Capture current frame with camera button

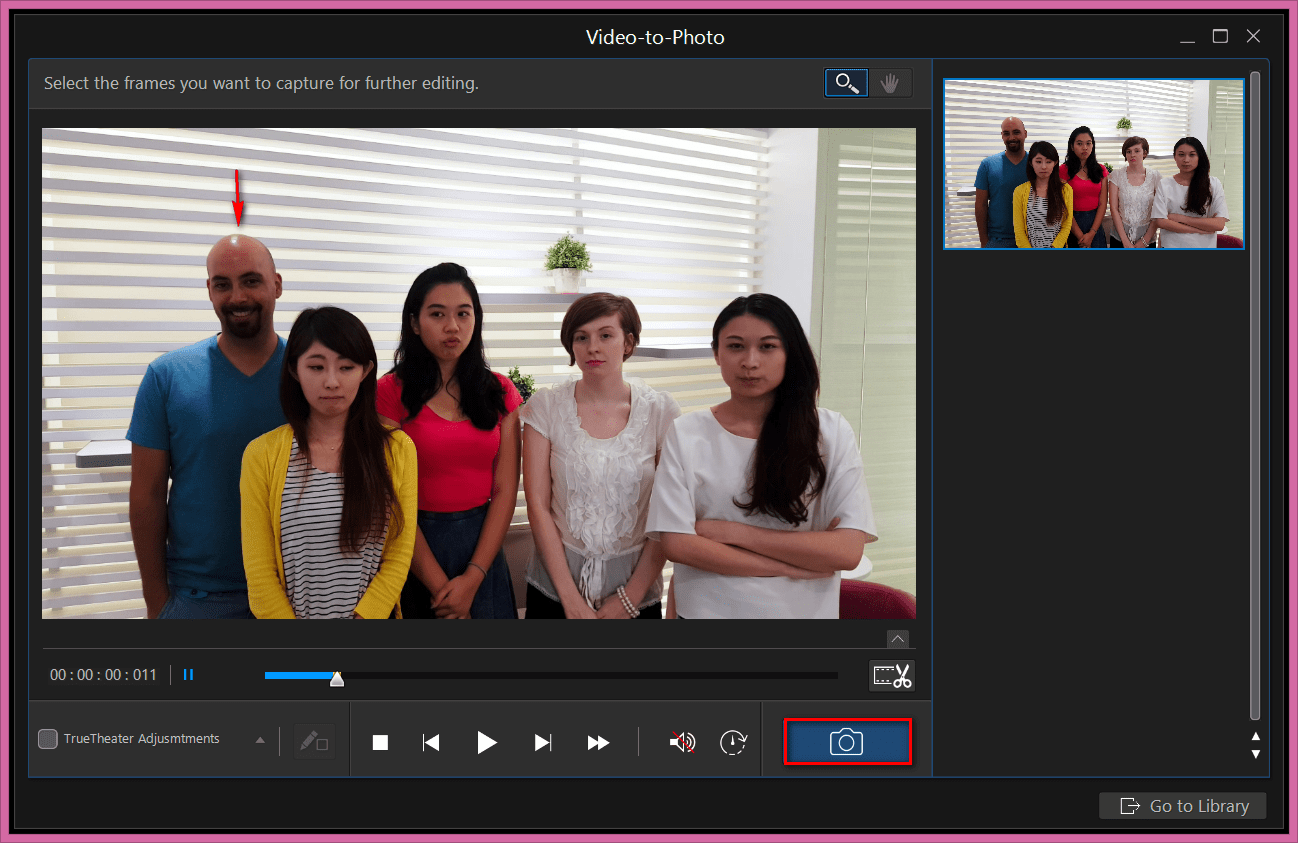tap(847, 742)
